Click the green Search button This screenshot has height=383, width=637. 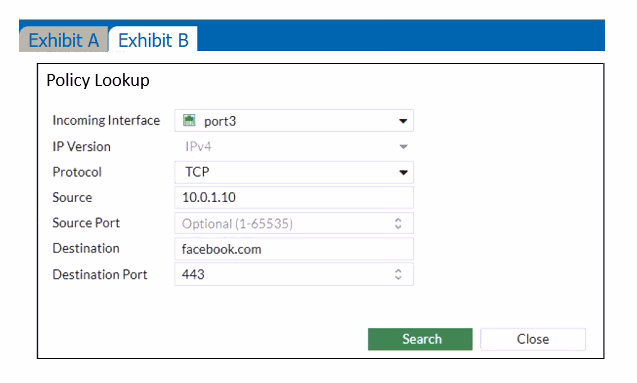pyautogui.click(x=420, y=339)
